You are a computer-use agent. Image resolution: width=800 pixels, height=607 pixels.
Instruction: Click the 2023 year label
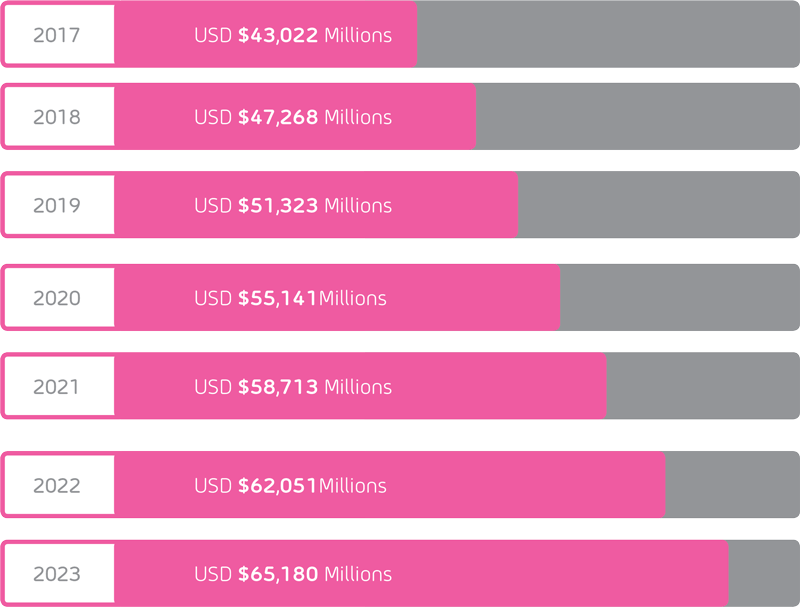[x=57, y=574]
